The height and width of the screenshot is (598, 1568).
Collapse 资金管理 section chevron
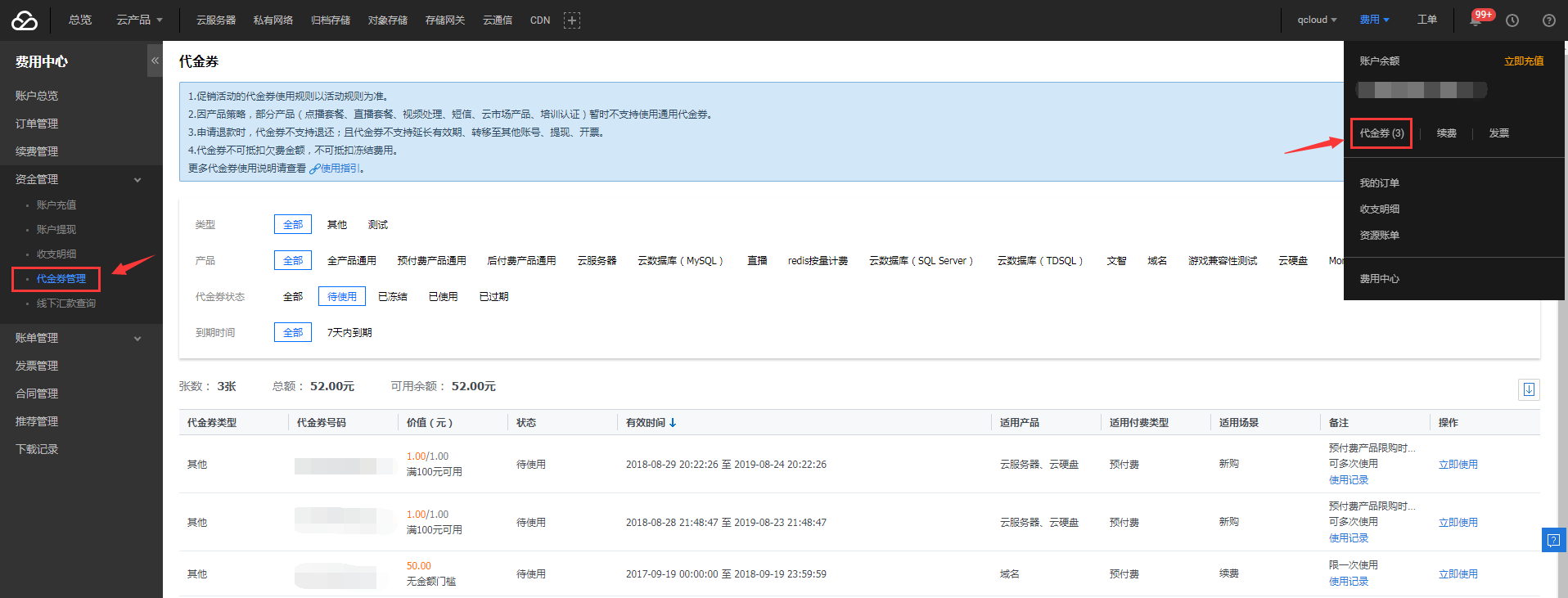137,180
